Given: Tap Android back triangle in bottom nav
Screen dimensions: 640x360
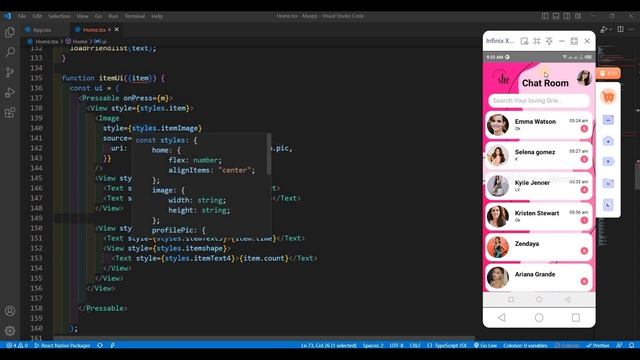Looking at the screenshot, I should (x=502, y=318).
